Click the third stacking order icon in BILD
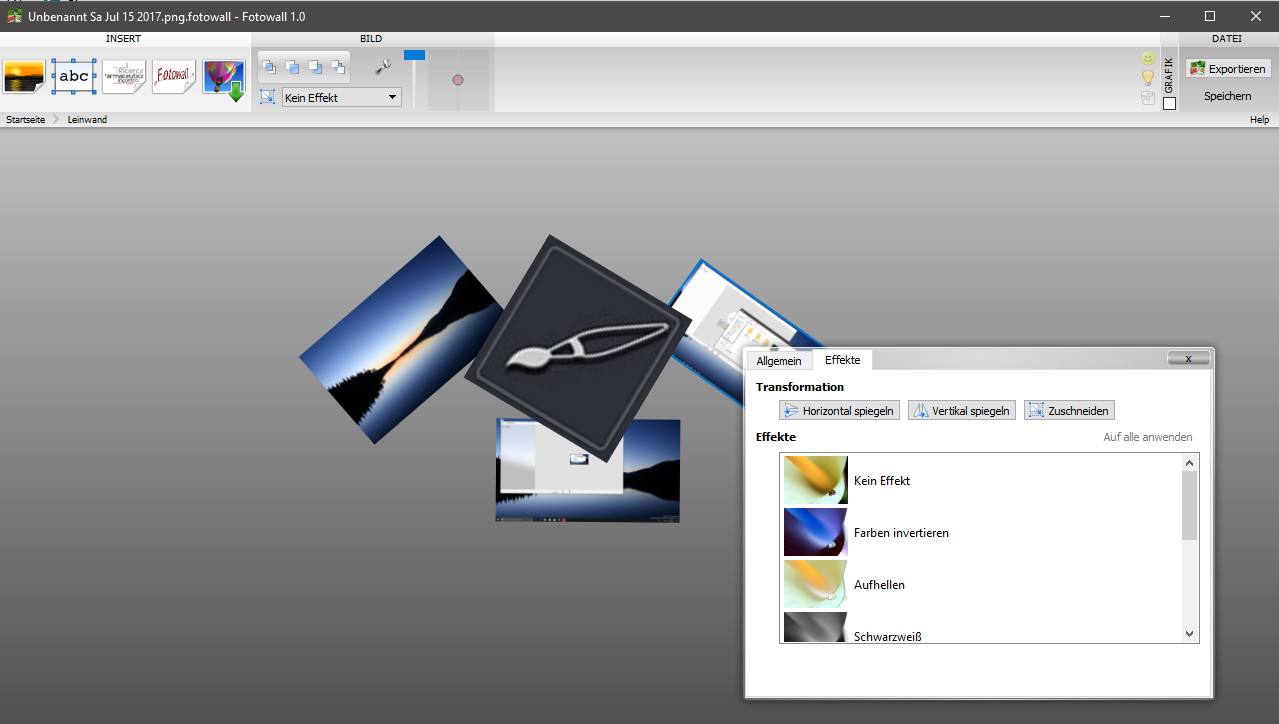Screen dimensions: 1279x724 tap(315, 67)
